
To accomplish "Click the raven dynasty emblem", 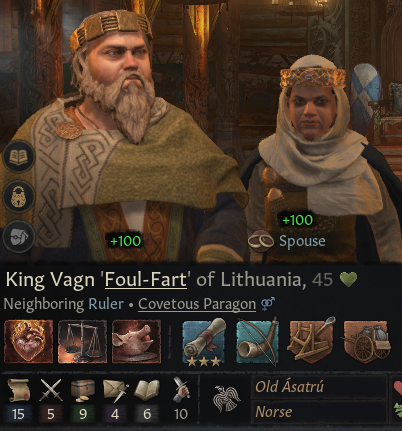I will point(227,398).
